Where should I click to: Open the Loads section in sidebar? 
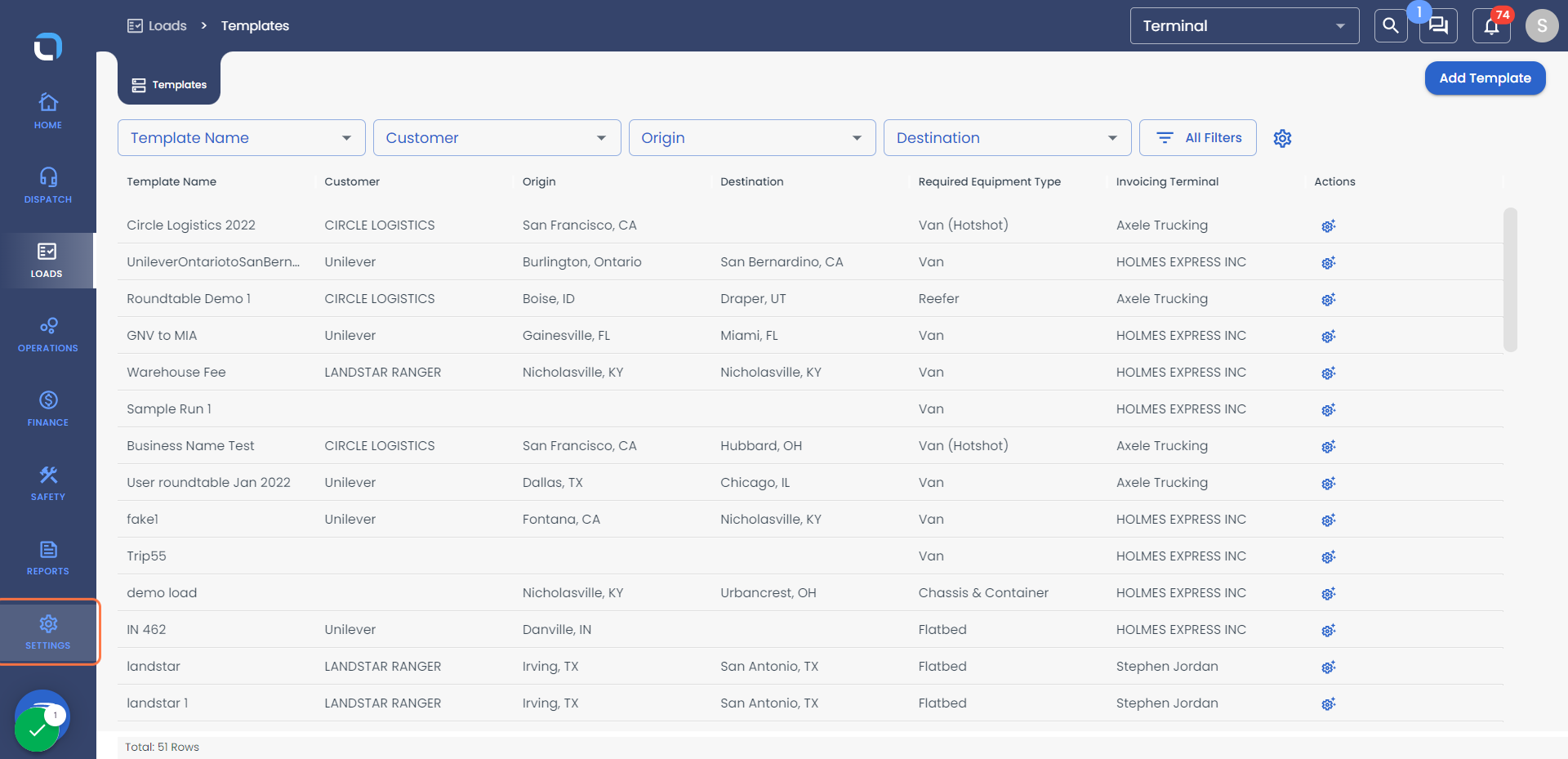pyautogui.click(x=47, y=261)
